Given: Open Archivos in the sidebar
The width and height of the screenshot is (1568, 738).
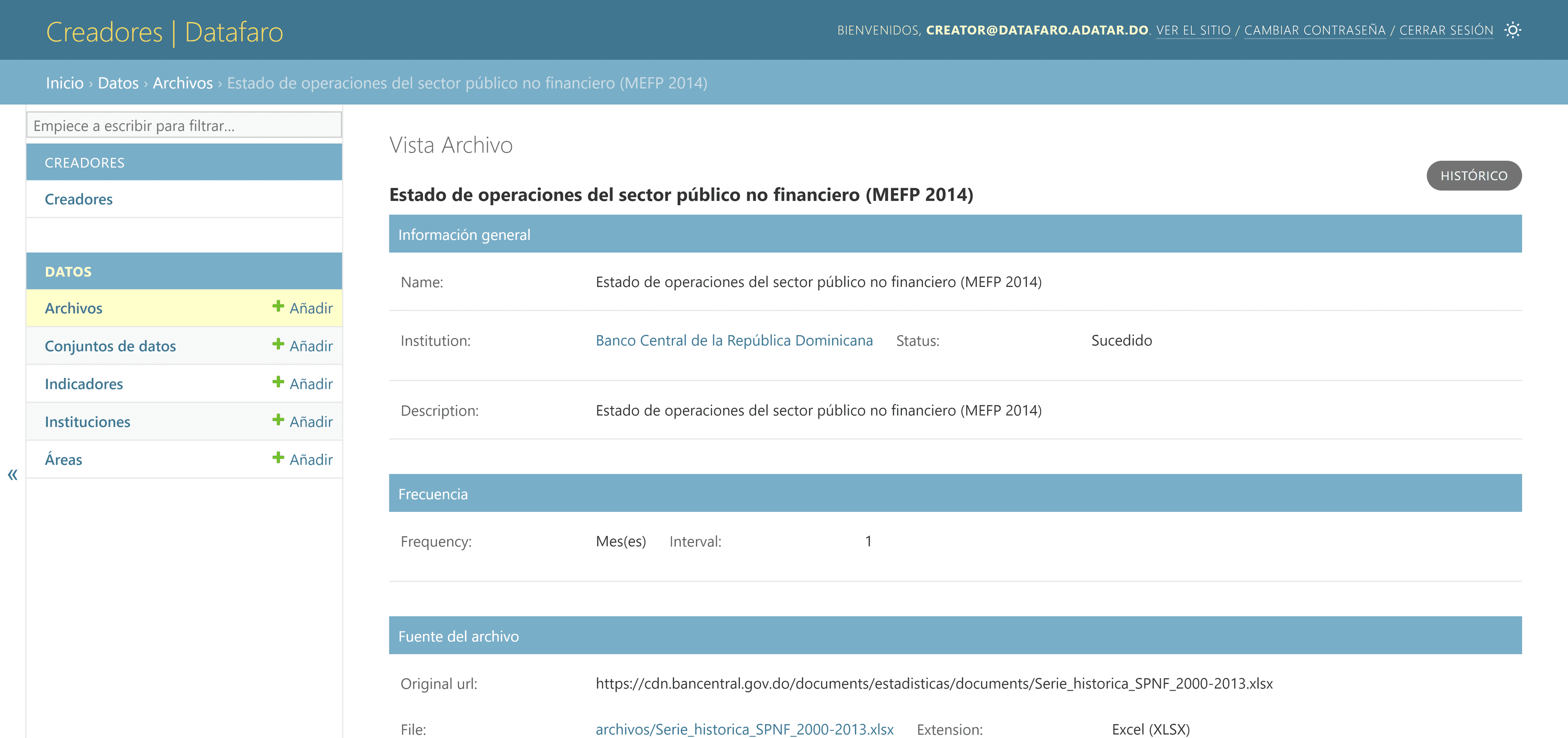Looking at the screenshot, I should 73,308.
